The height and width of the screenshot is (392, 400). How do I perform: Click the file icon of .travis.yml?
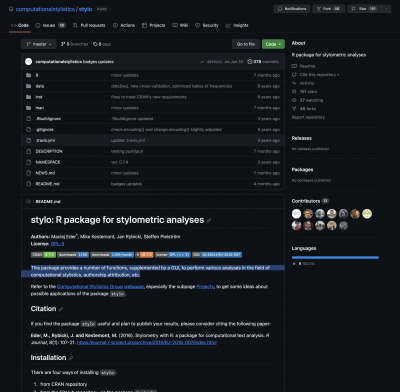click(29, 140)
